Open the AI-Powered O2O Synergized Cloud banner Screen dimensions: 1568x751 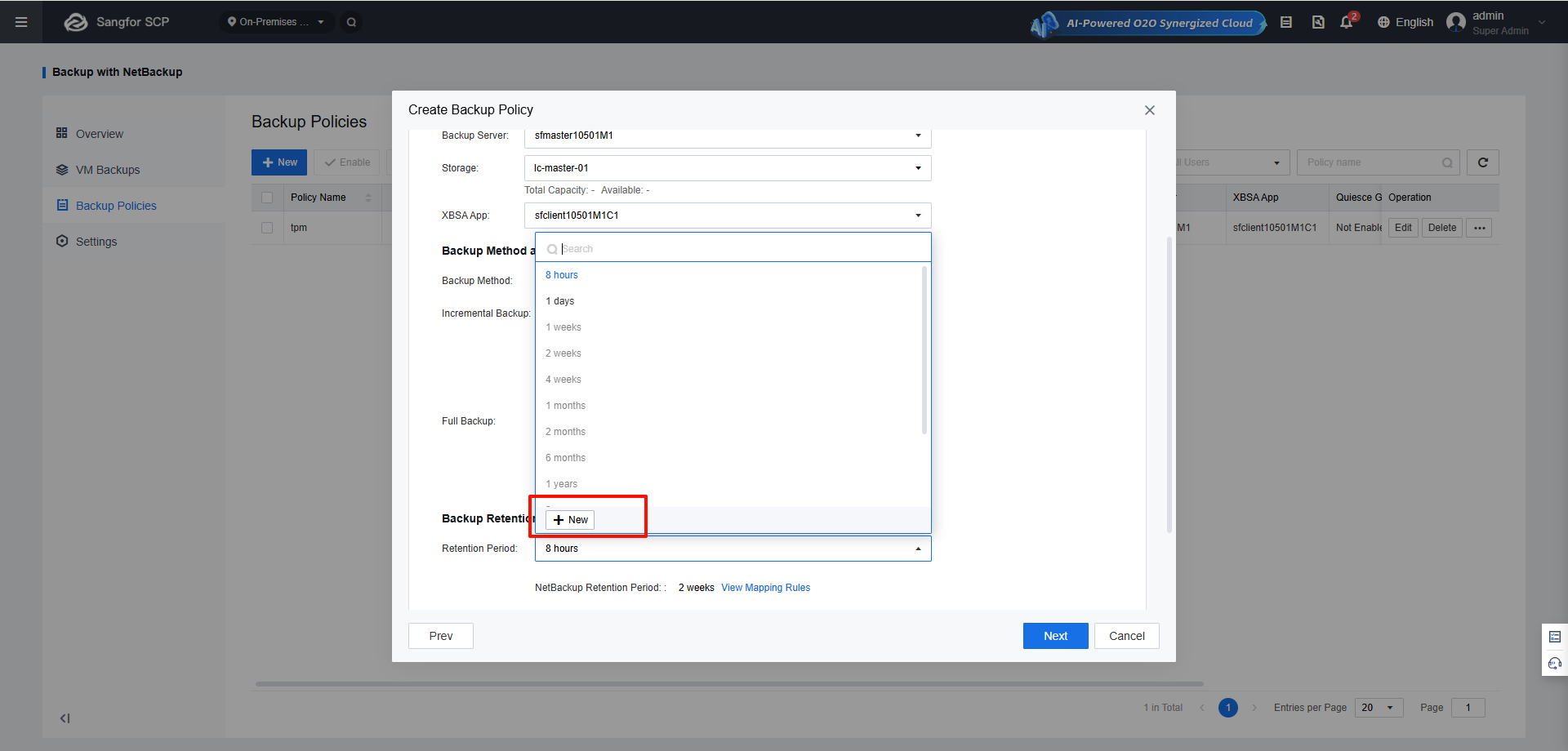pos(1148,23)
